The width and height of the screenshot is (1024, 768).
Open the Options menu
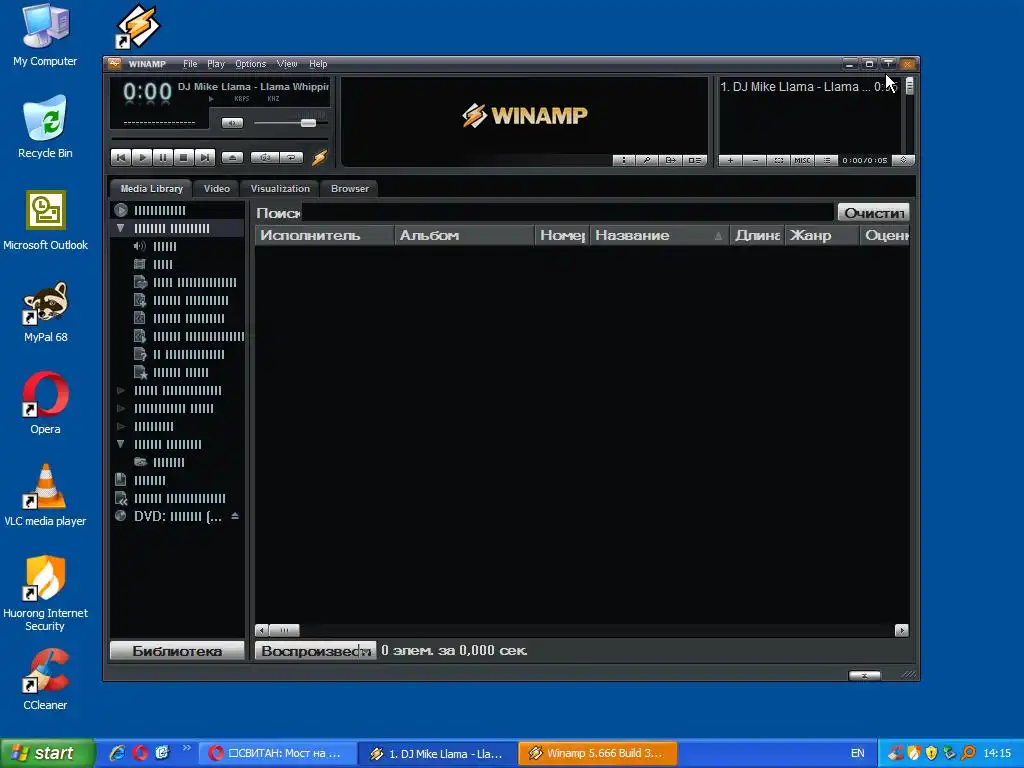[251, 64]
